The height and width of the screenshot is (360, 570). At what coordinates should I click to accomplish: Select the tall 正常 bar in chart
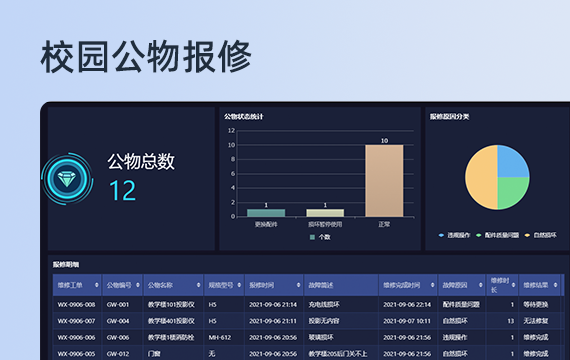pyautogui.click(x=384, y=181)
